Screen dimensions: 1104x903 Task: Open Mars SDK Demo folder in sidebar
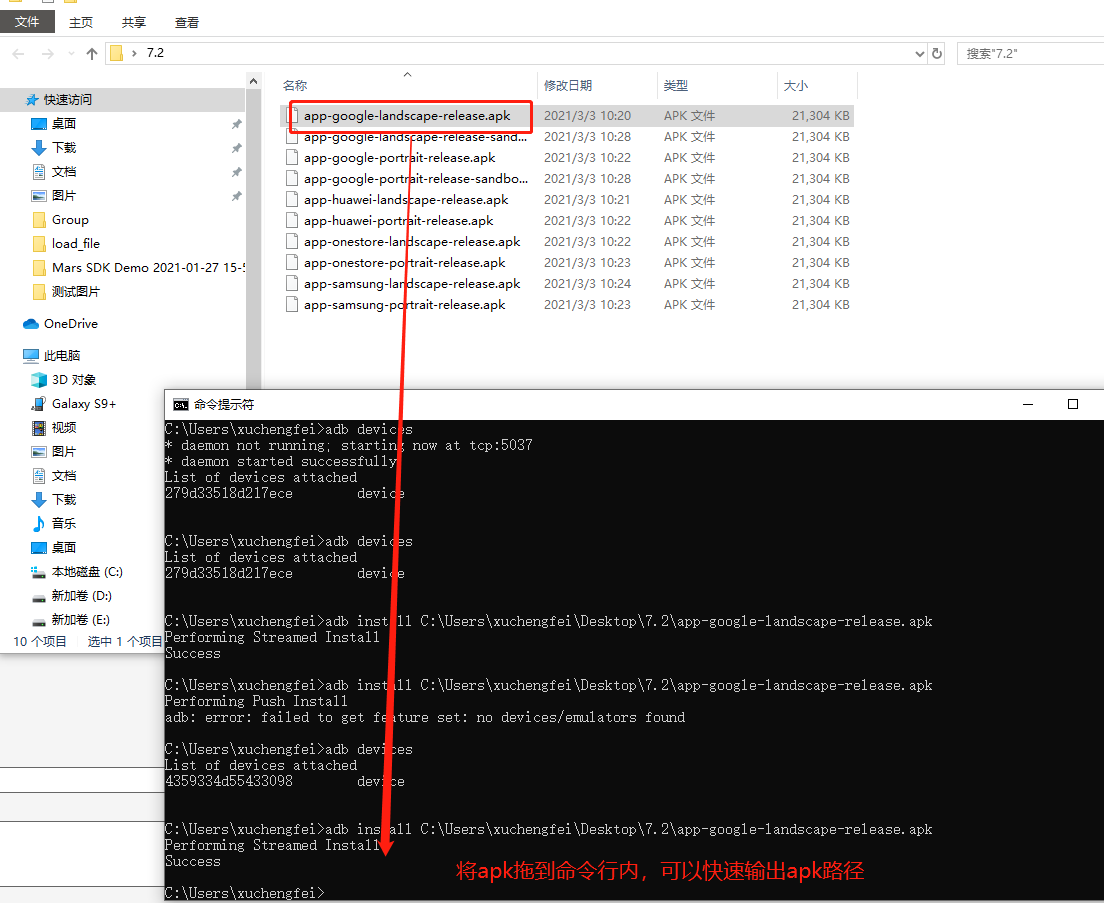138,267
